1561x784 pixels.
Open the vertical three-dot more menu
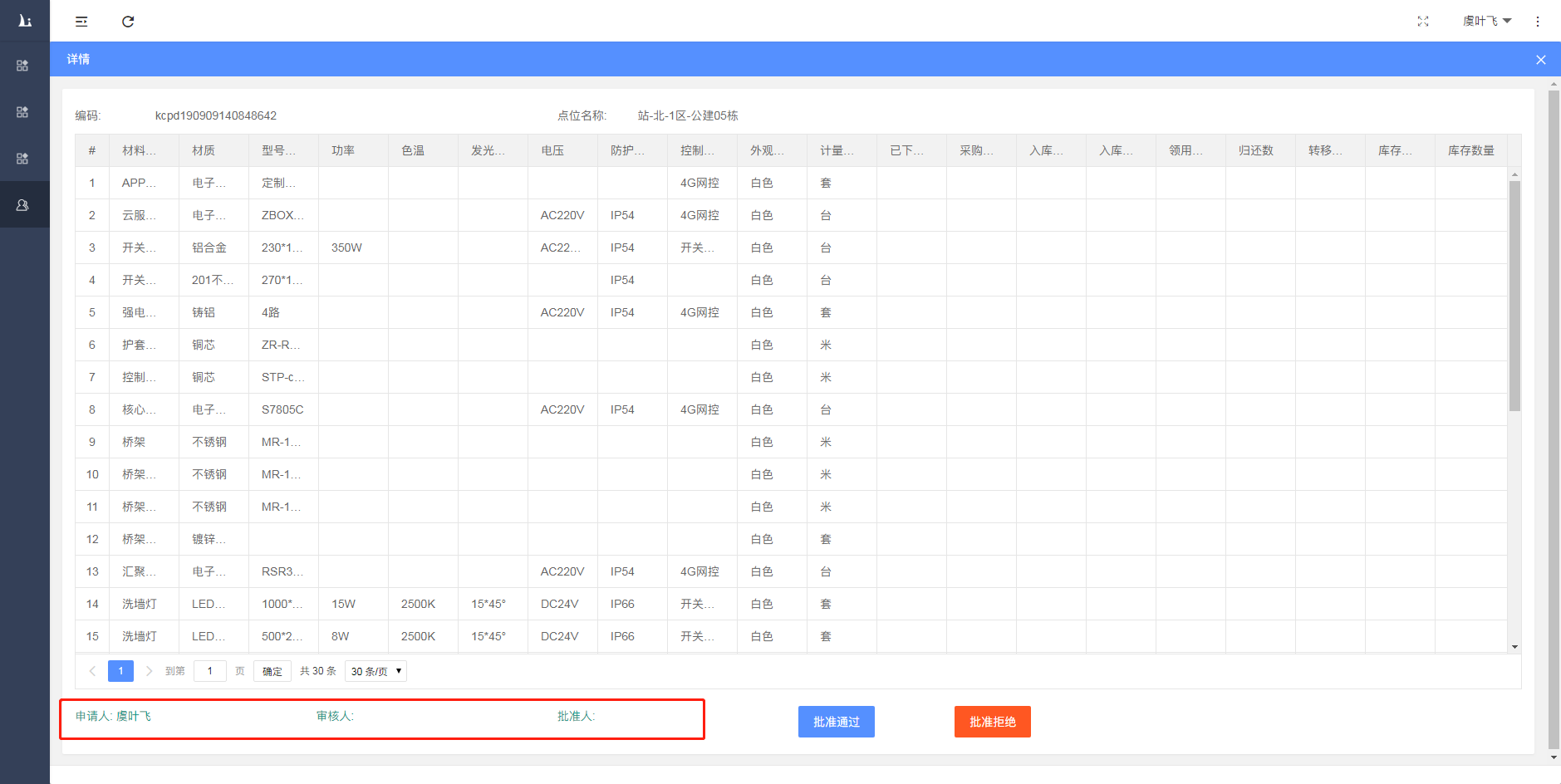(x=1538, y=22)
